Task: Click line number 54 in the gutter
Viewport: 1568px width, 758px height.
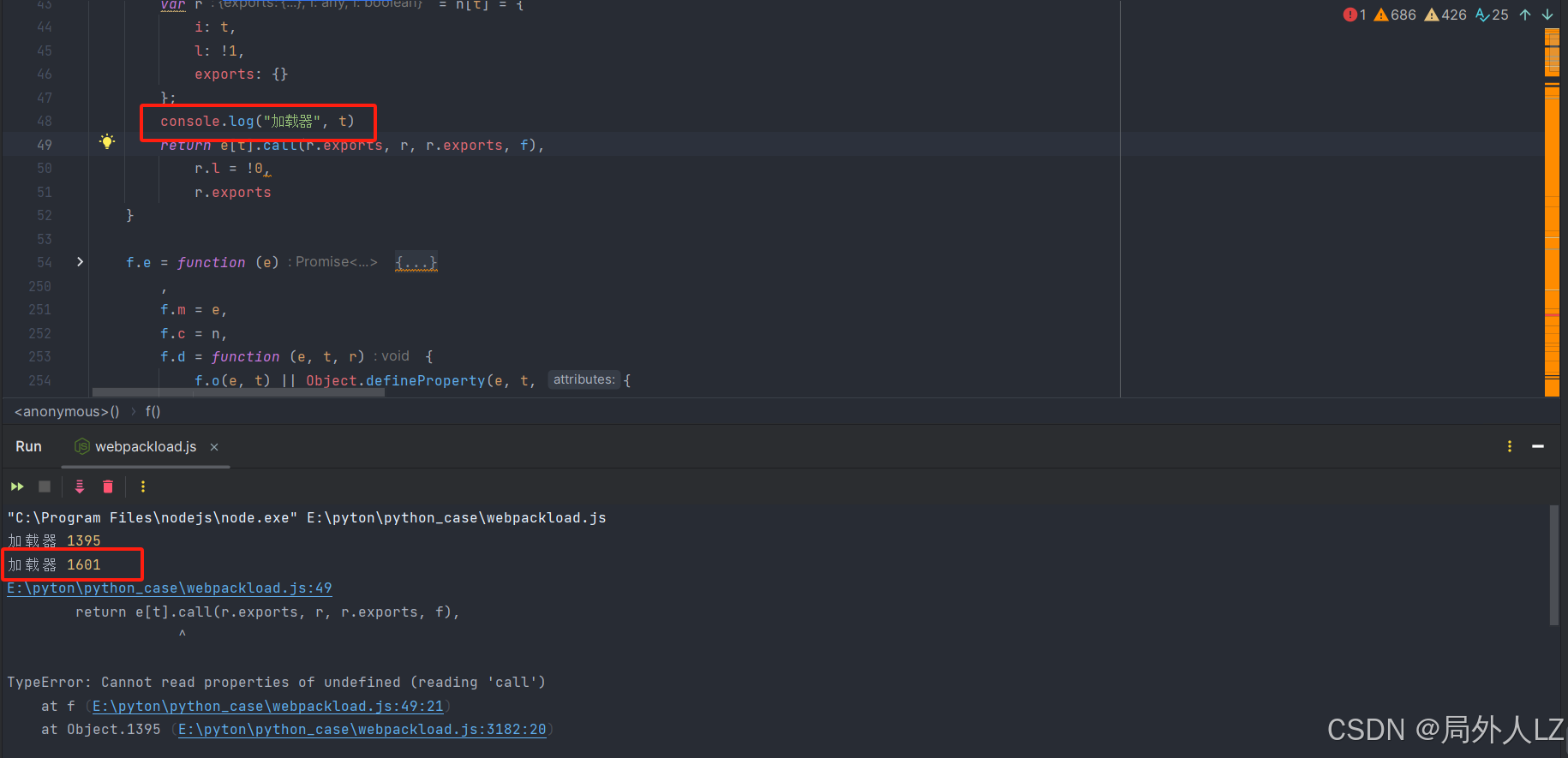Action: (x=45, y=262)
